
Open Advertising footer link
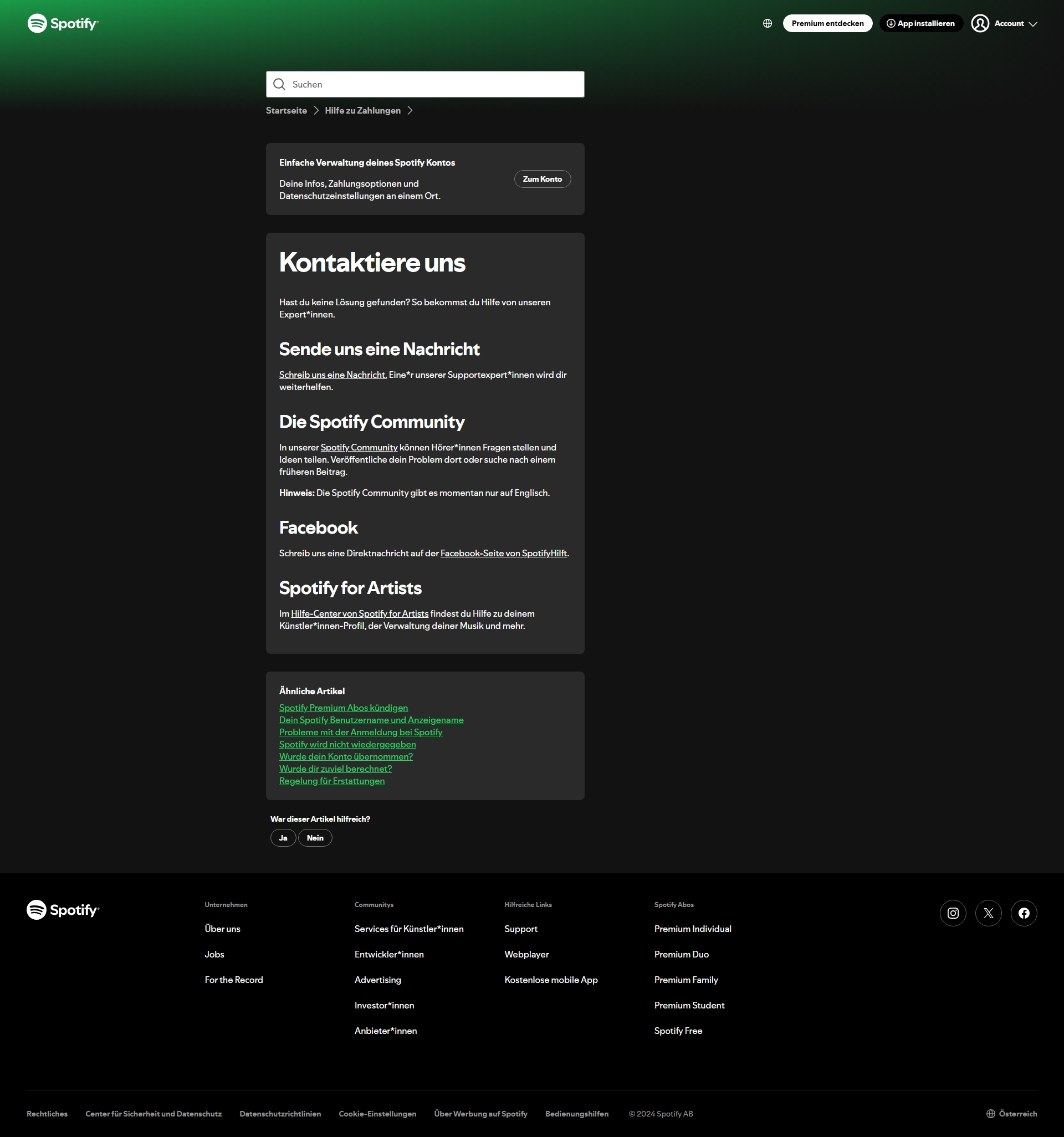point(377,980)
